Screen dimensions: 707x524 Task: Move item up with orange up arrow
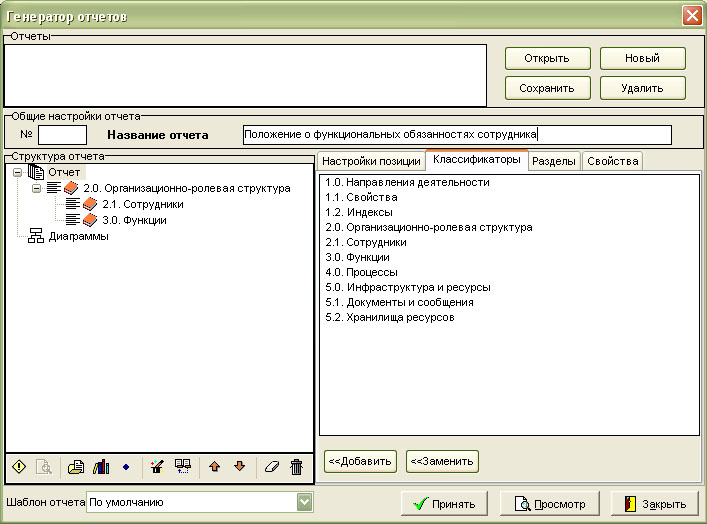pyautogui.click(x=215, y=466)
